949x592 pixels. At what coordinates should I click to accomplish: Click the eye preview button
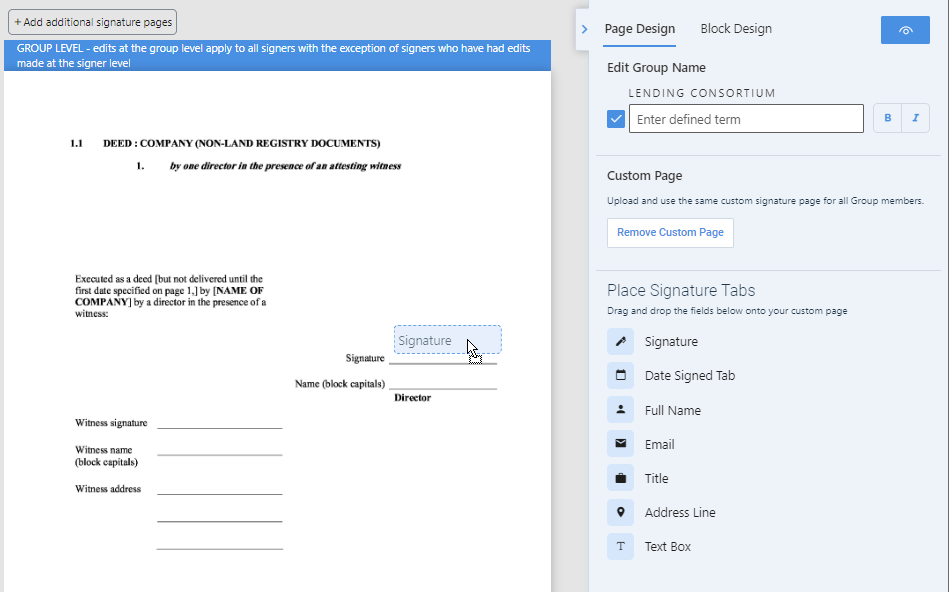pos(905,30)
